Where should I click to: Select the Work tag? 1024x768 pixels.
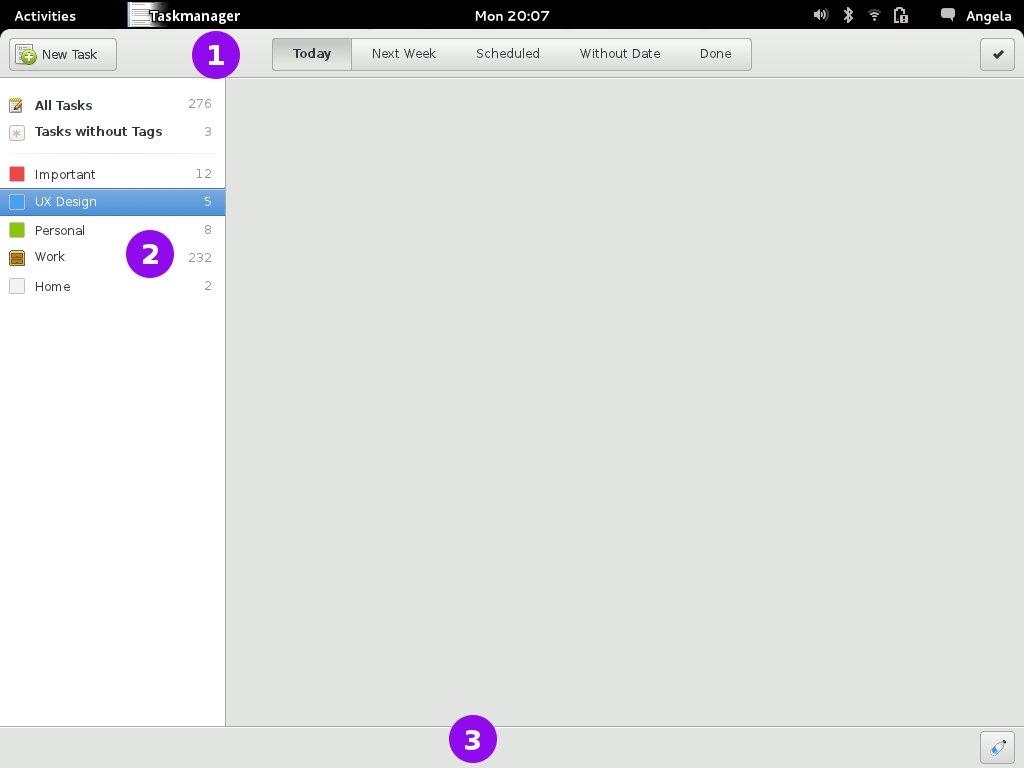coord(50,257)
